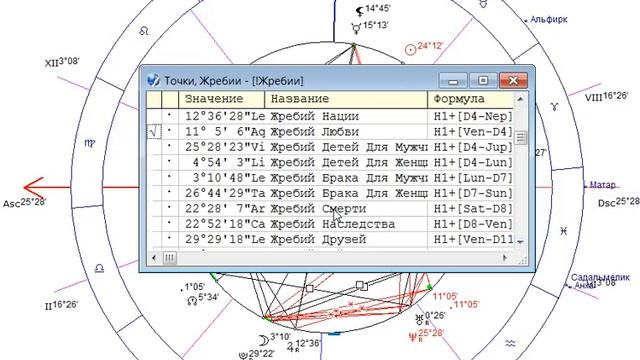Click the Pisces sign glyph on chart ring
This screenshot has width=640, height=360.
coord(564,231)
